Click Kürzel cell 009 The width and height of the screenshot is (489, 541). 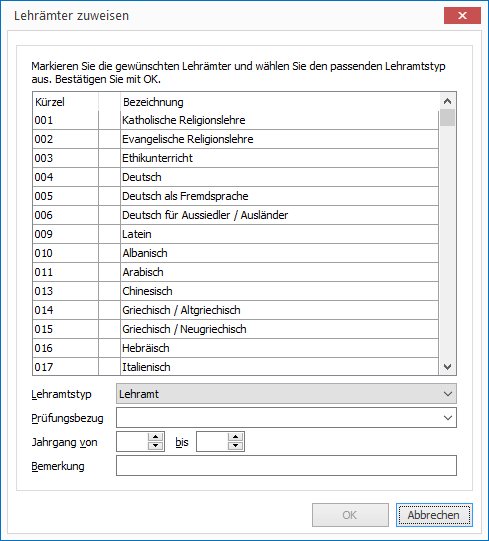[66, 234]
